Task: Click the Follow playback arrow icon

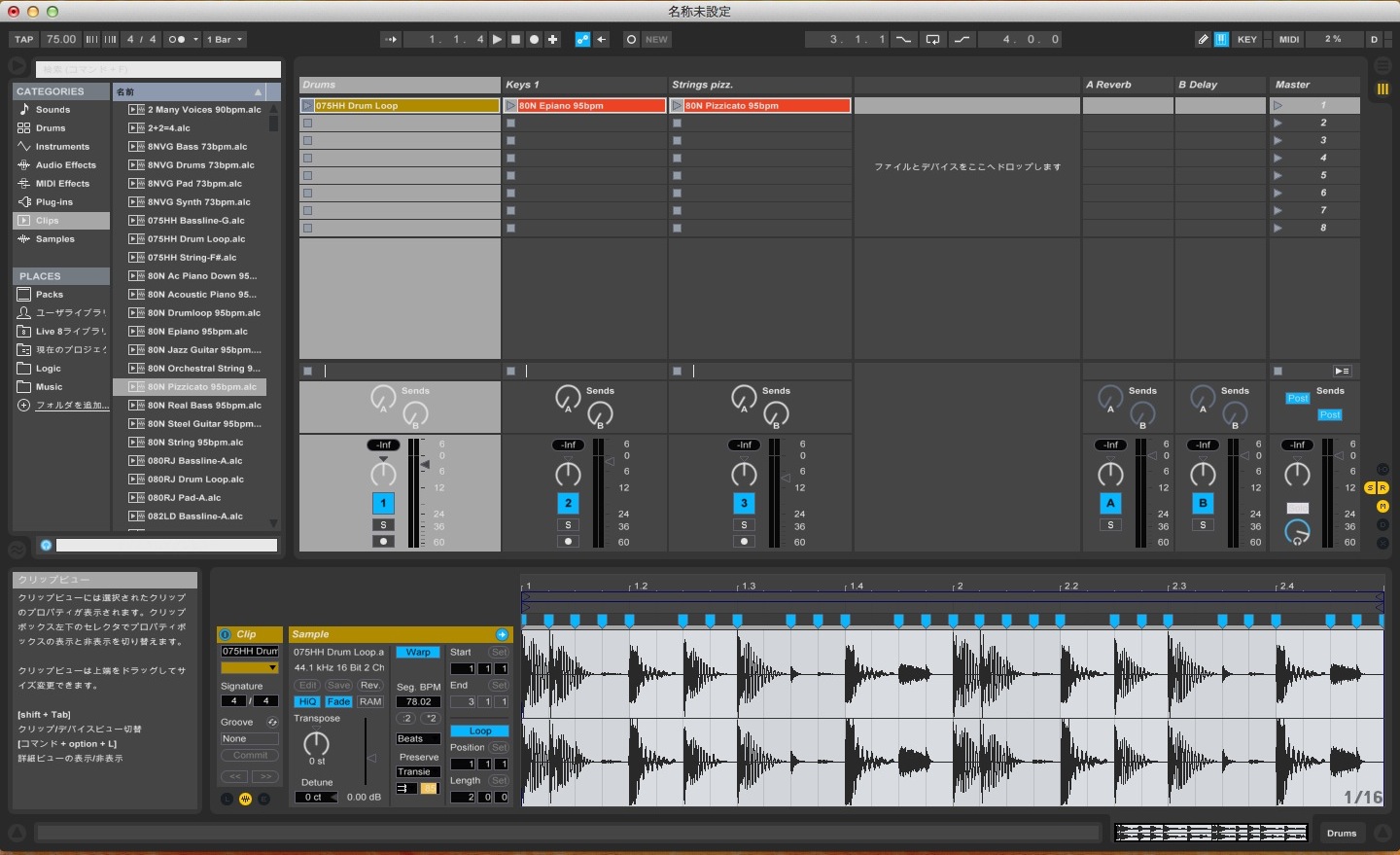Action: 392,40
